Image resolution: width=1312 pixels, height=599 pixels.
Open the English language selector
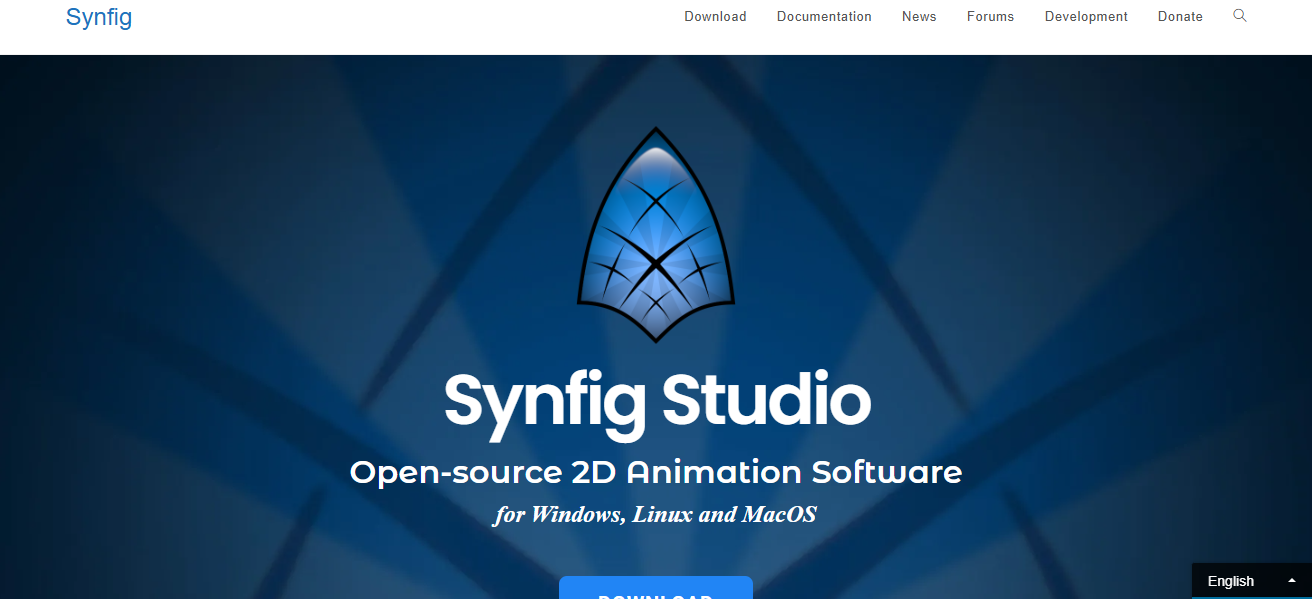coord(1251,581)
